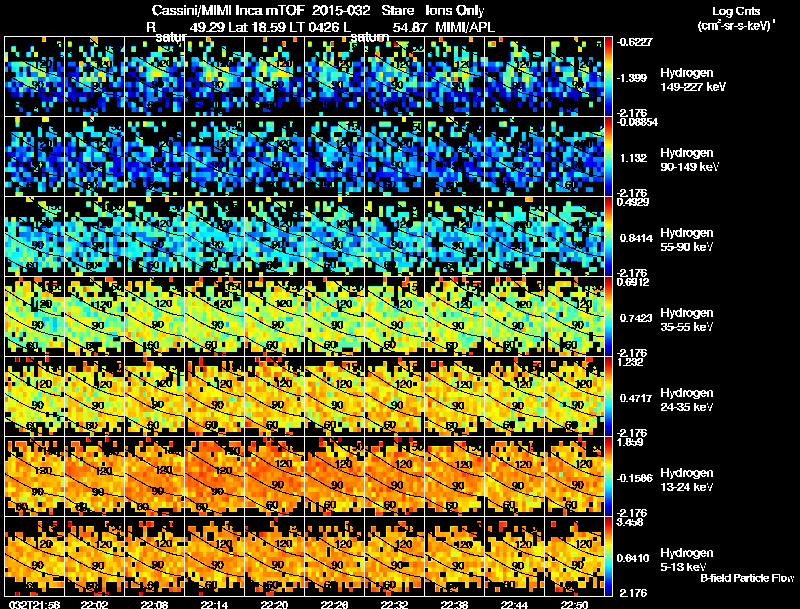The width and height of the screenshot is (800, 609).
Task: Open the 5-13 keV panel at 22:50
Action: click(x=574, y=557)
